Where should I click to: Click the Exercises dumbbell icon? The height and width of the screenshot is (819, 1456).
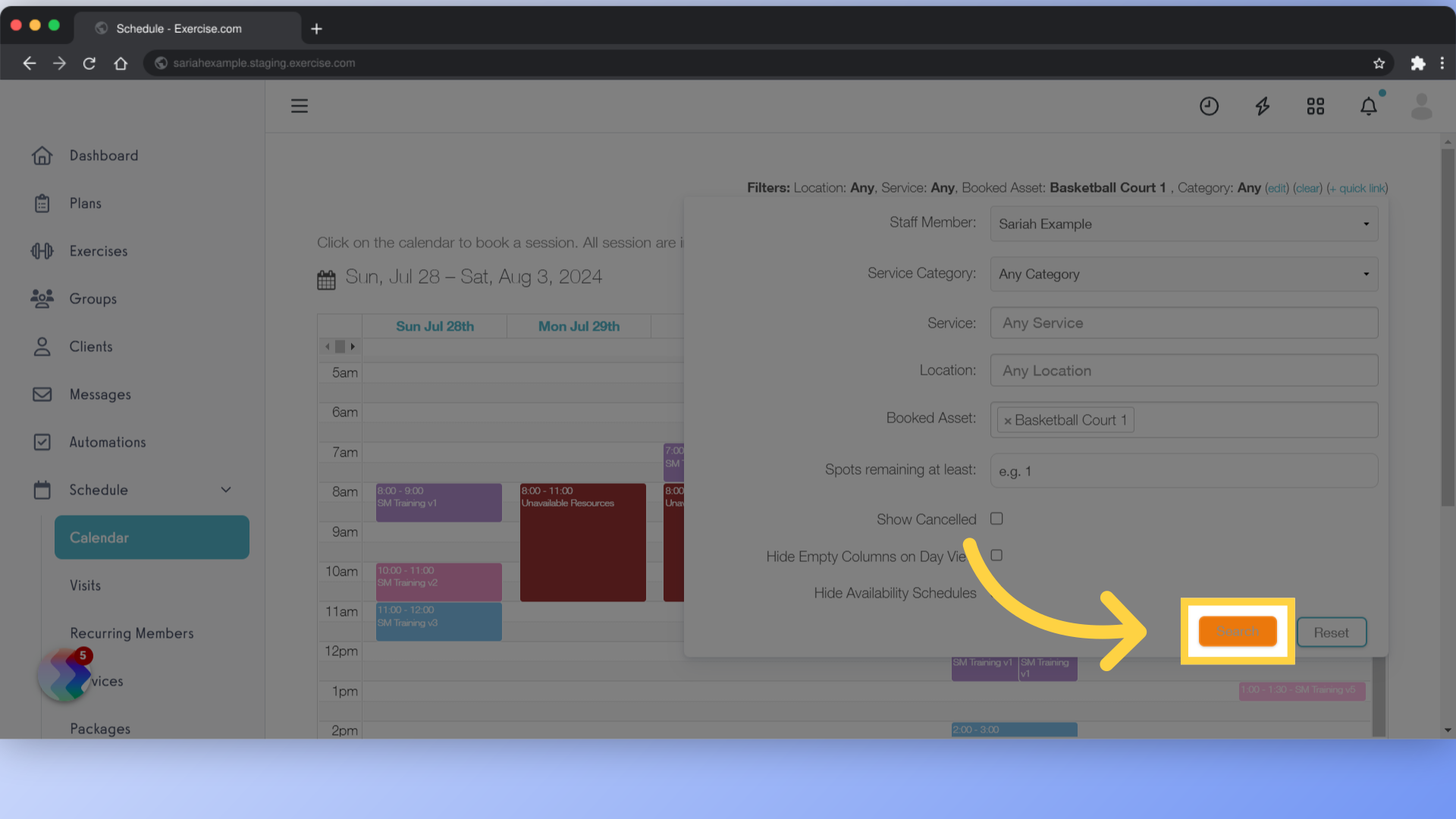coord(42,251)
